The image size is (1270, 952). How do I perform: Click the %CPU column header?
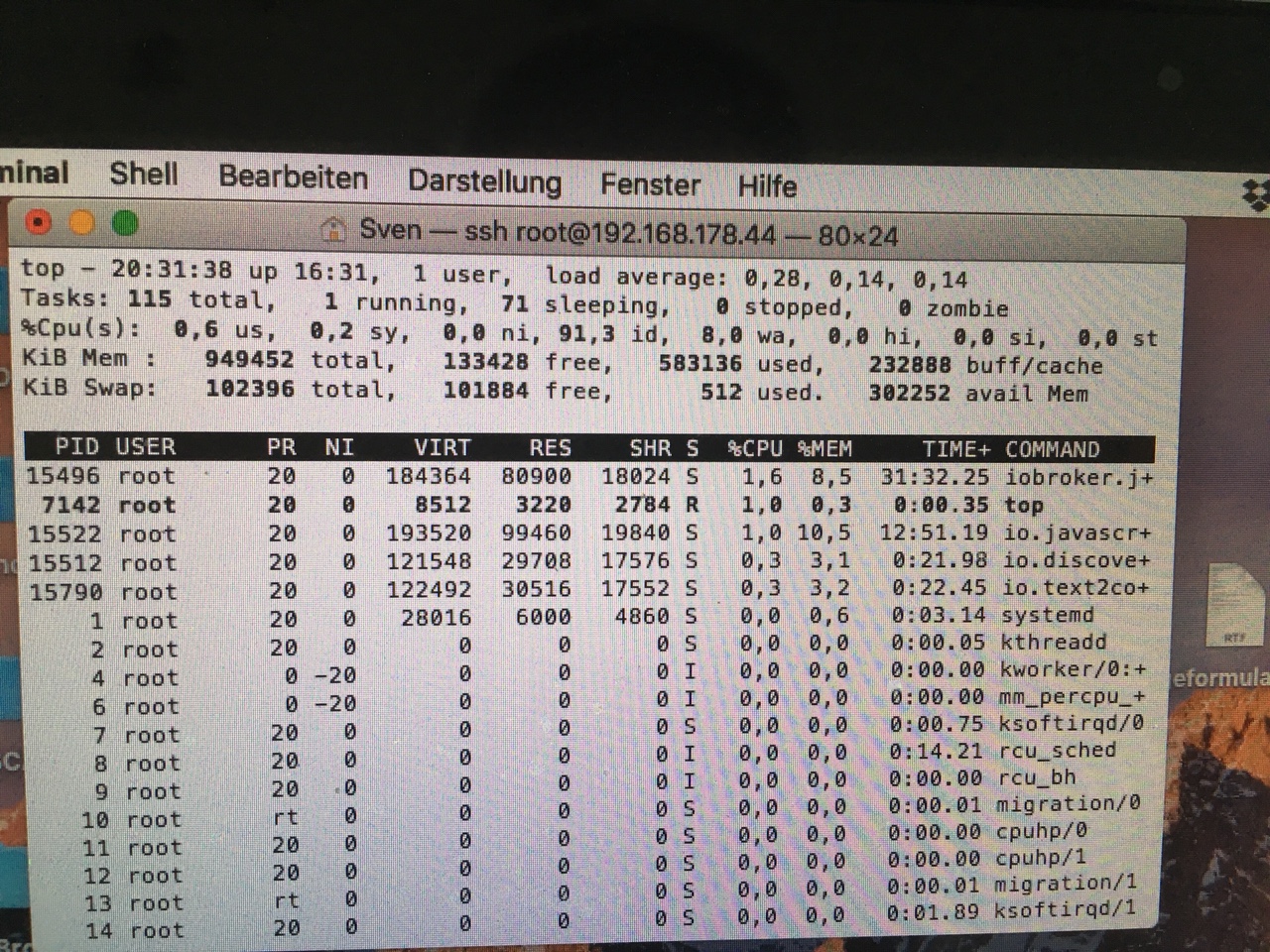[x=755, y=448]
